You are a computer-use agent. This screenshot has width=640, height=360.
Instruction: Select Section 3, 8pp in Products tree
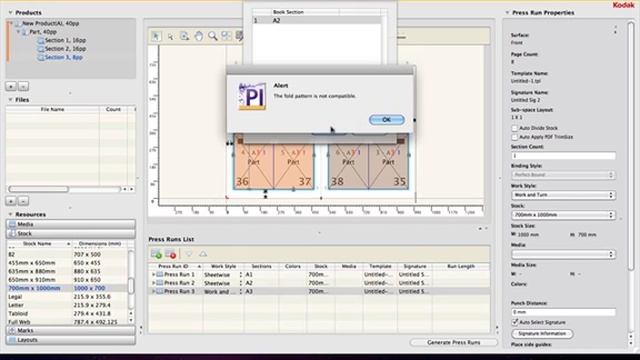(x=64, y=58)
